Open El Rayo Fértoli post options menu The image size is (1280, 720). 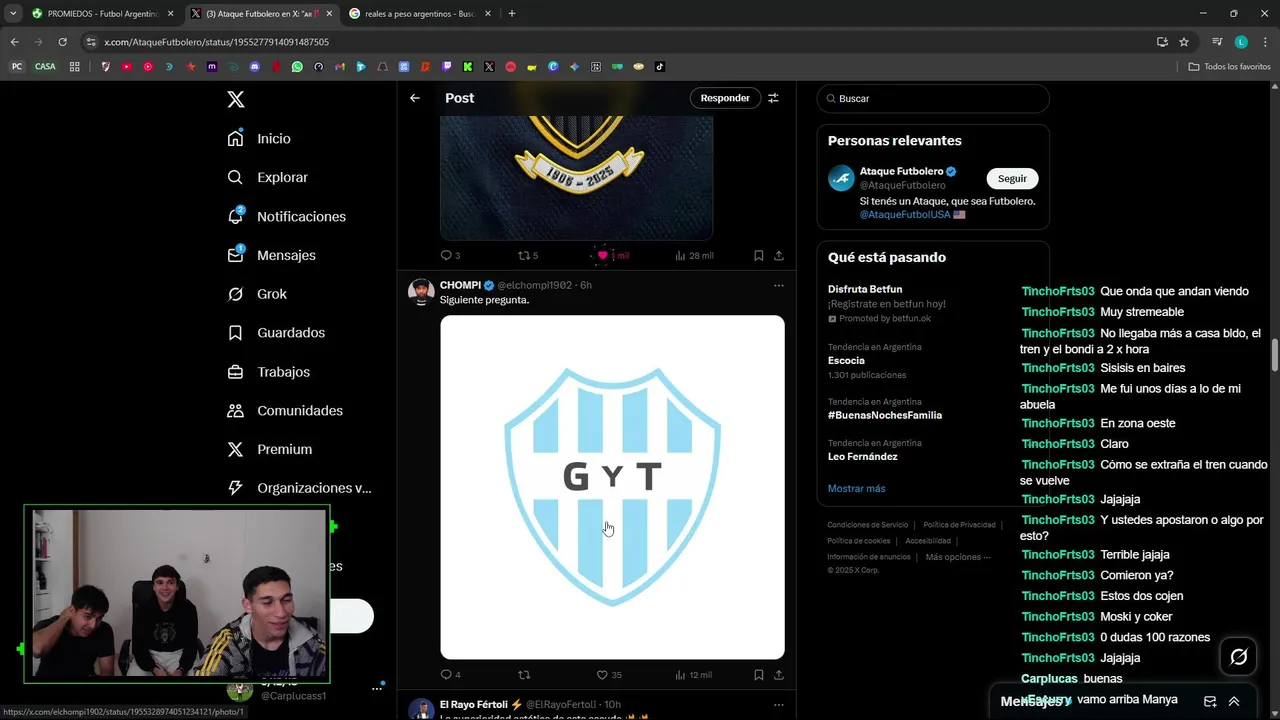click(x=778, y=705)
